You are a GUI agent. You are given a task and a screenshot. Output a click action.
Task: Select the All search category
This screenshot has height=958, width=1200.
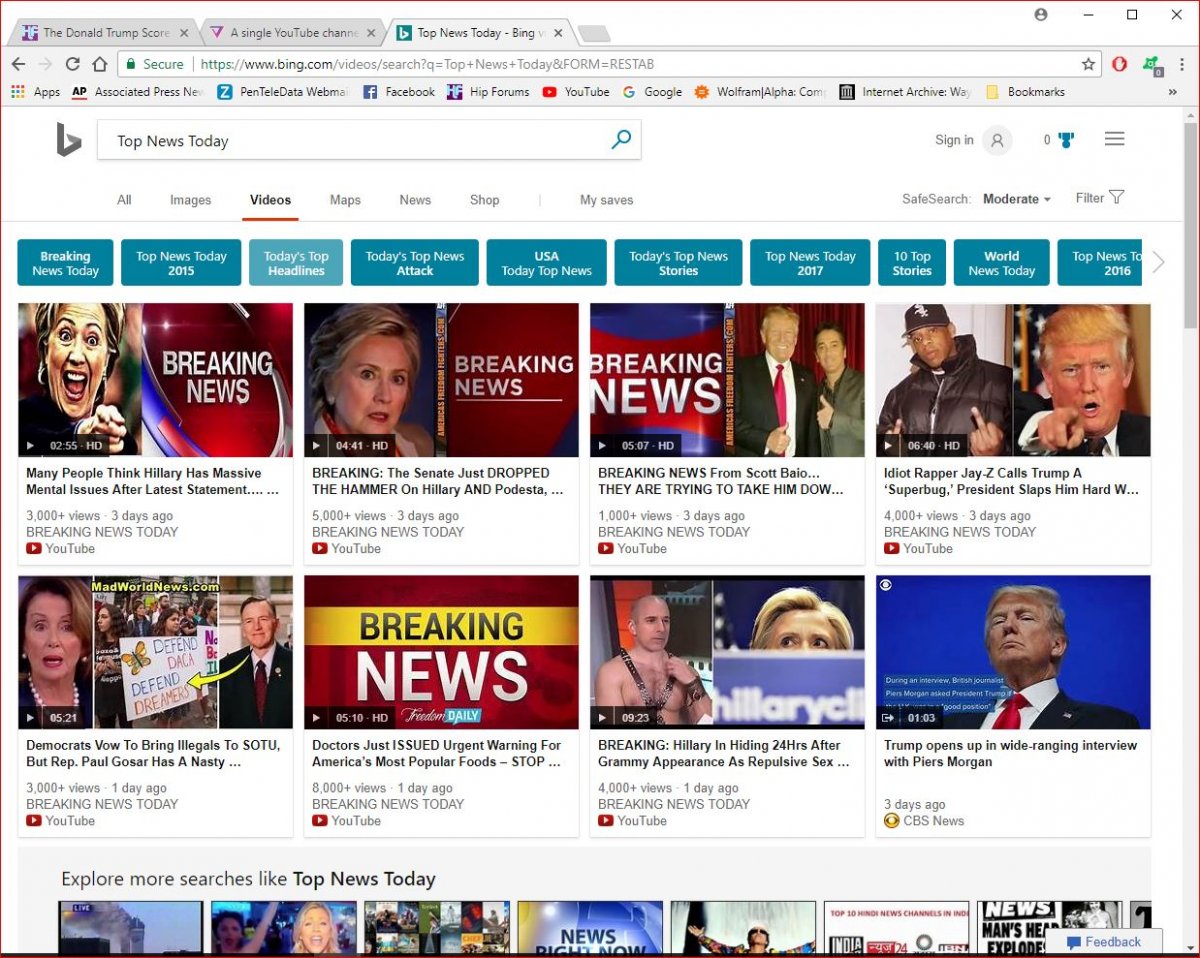(x=124, y=200)
